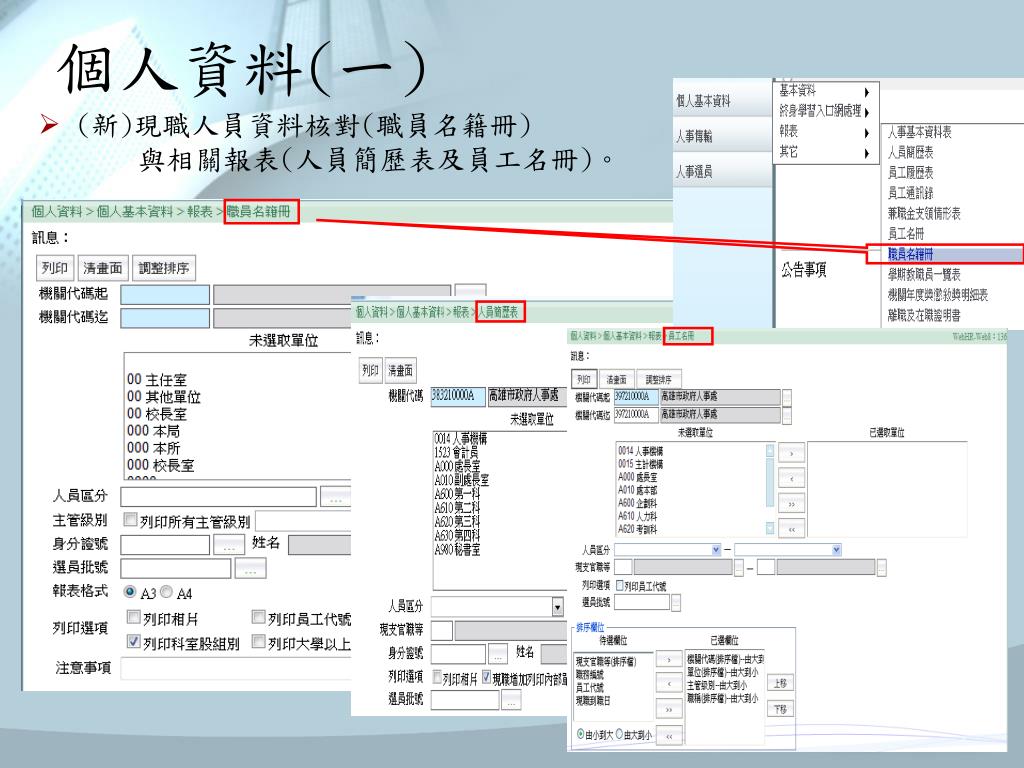This screenshot has height=768, width=1024.
Task: Click the double left-arrow unit move button in 員工名冊
Action: pyautogui.click(x=792, y=529)
